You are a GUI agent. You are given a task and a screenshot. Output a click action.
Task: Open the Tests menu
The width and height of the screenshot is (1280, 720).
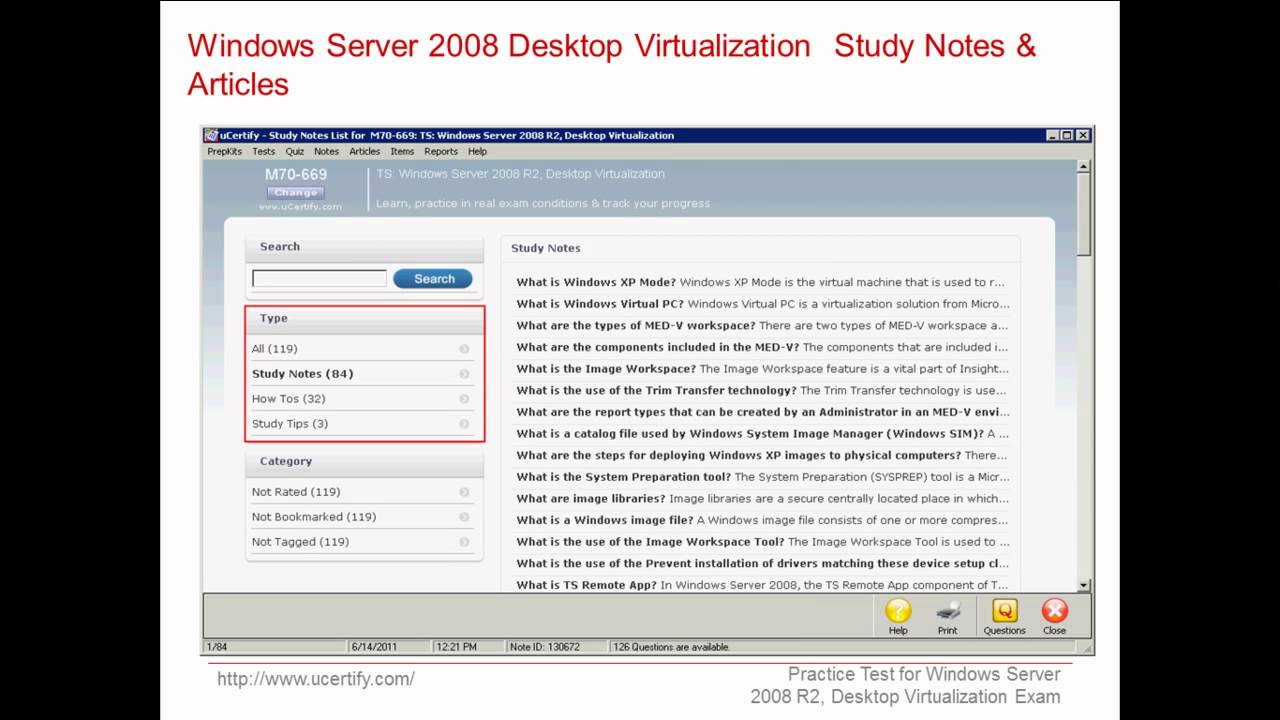pyautogui.click(x=263, y=152)
